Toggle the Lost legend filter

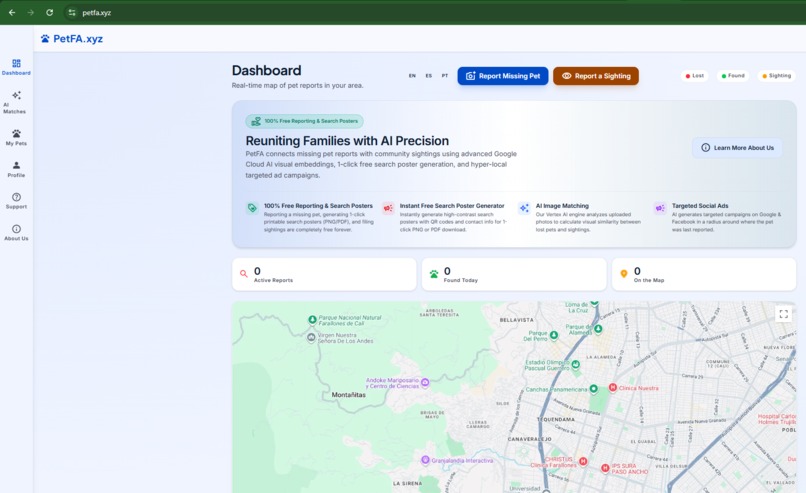[694, 76]
